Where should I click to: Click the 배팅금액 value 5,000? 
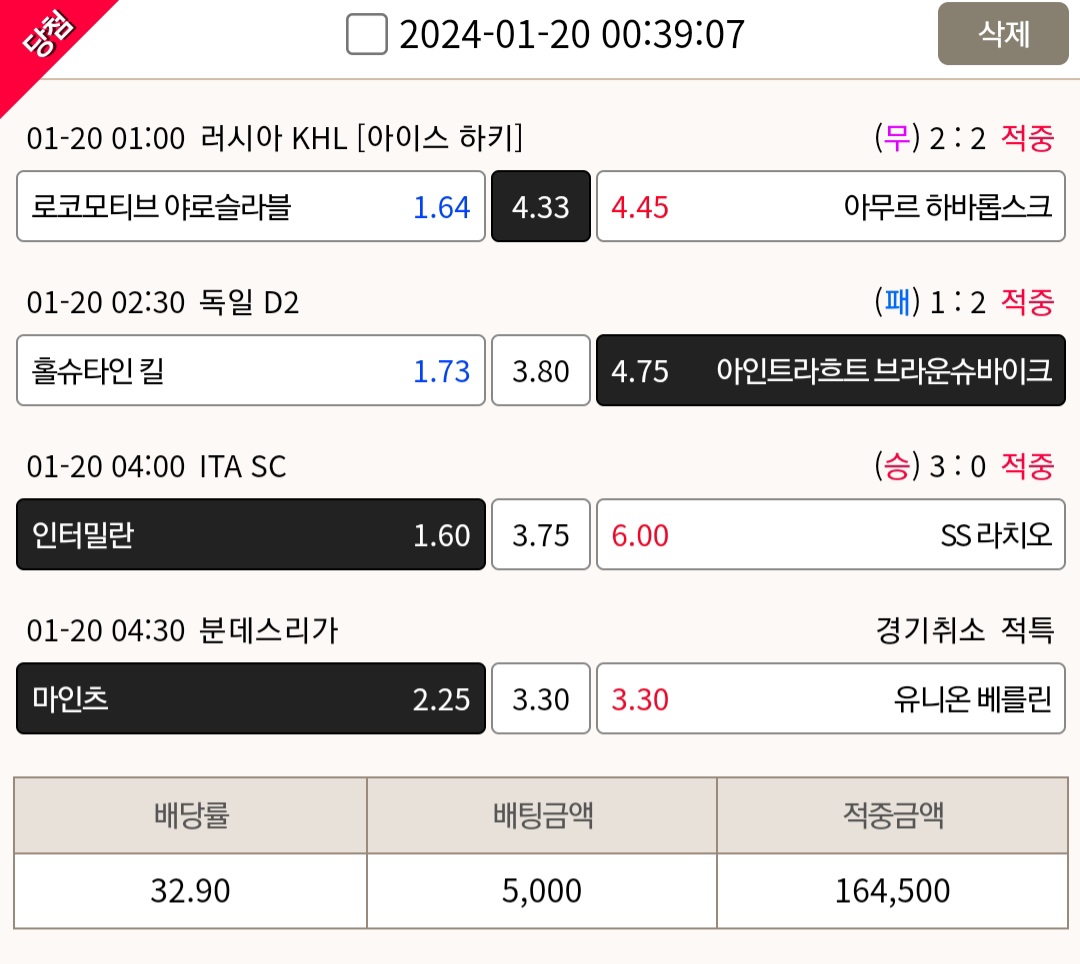(x=541, y=890)
